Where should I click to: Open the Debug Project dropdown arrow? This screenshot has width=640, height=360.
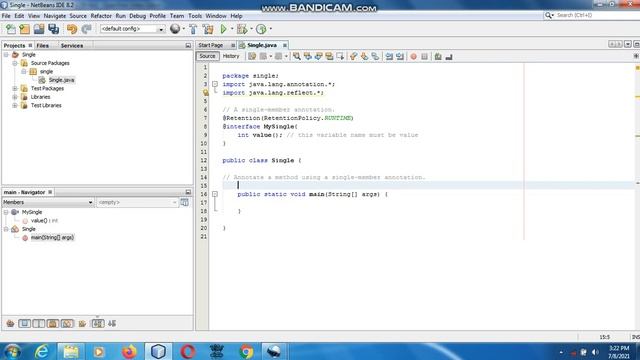coord(251,29)
